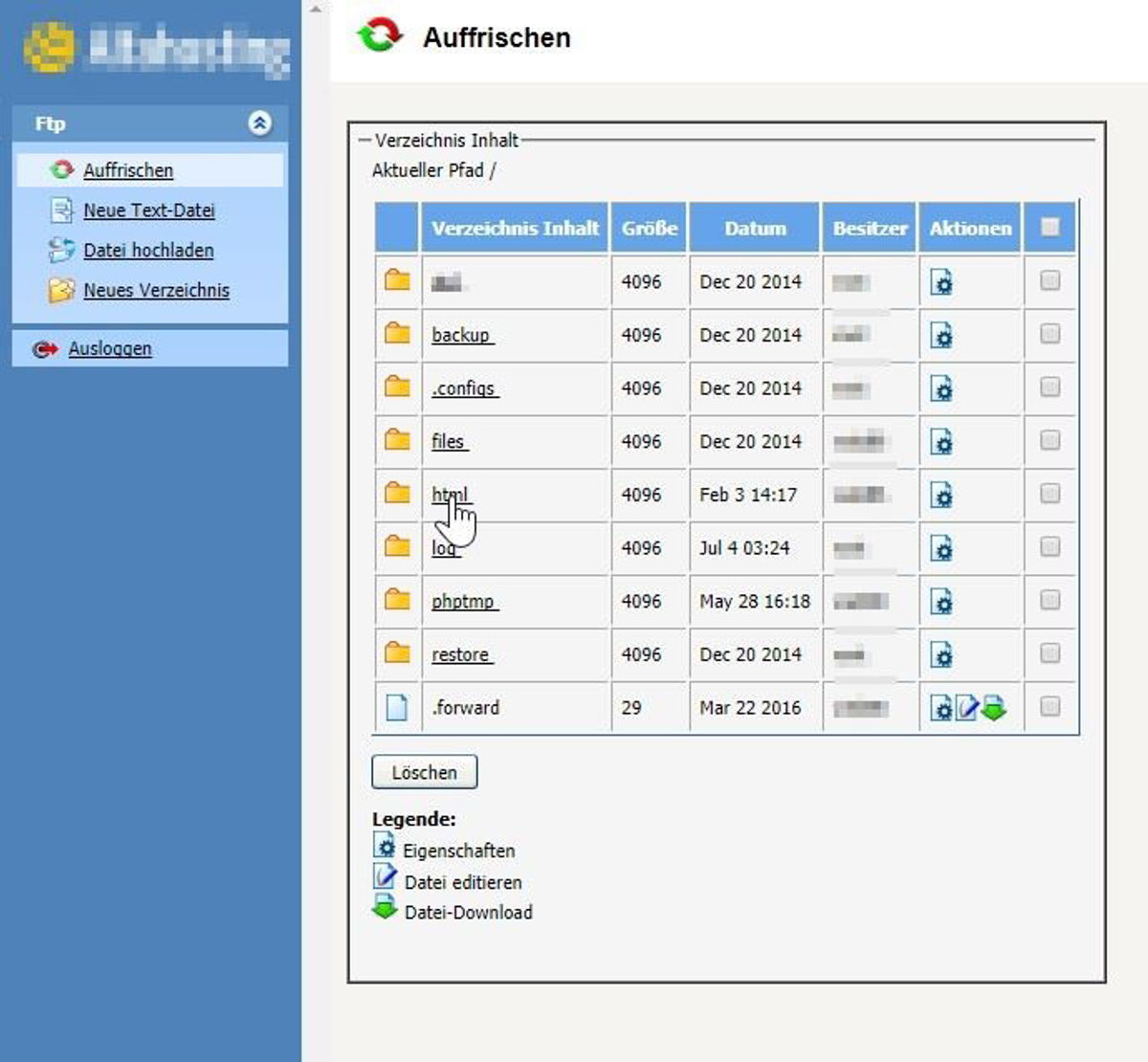Image resolution: width=1148 pixels, height=1062 pixels.
Task: Check the checkbox for .forward file
Action: pyautogui.click(x=1049, y=706)
